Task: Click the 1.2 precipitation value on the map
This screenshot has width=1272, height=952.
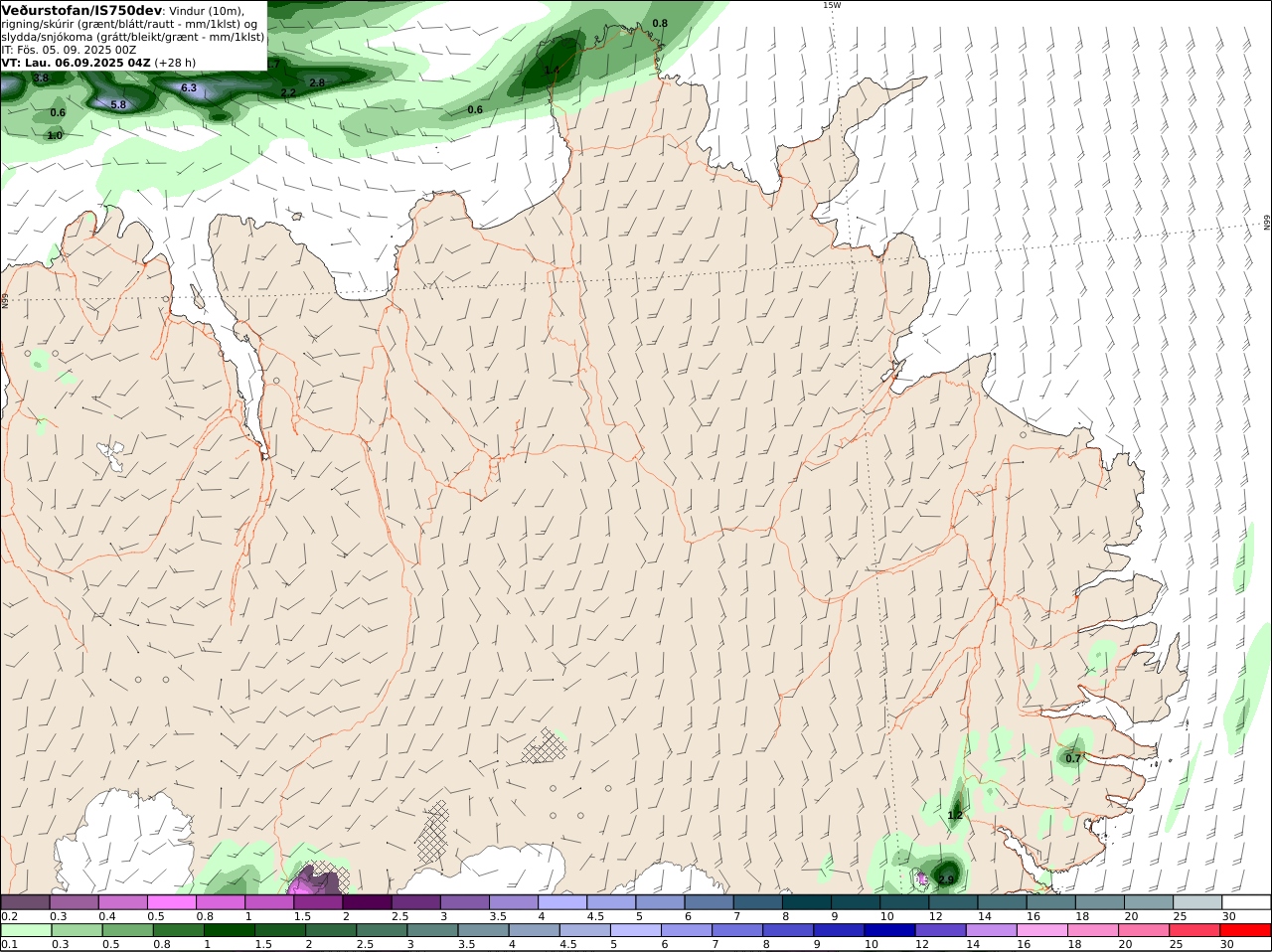Action: point(955,815)
